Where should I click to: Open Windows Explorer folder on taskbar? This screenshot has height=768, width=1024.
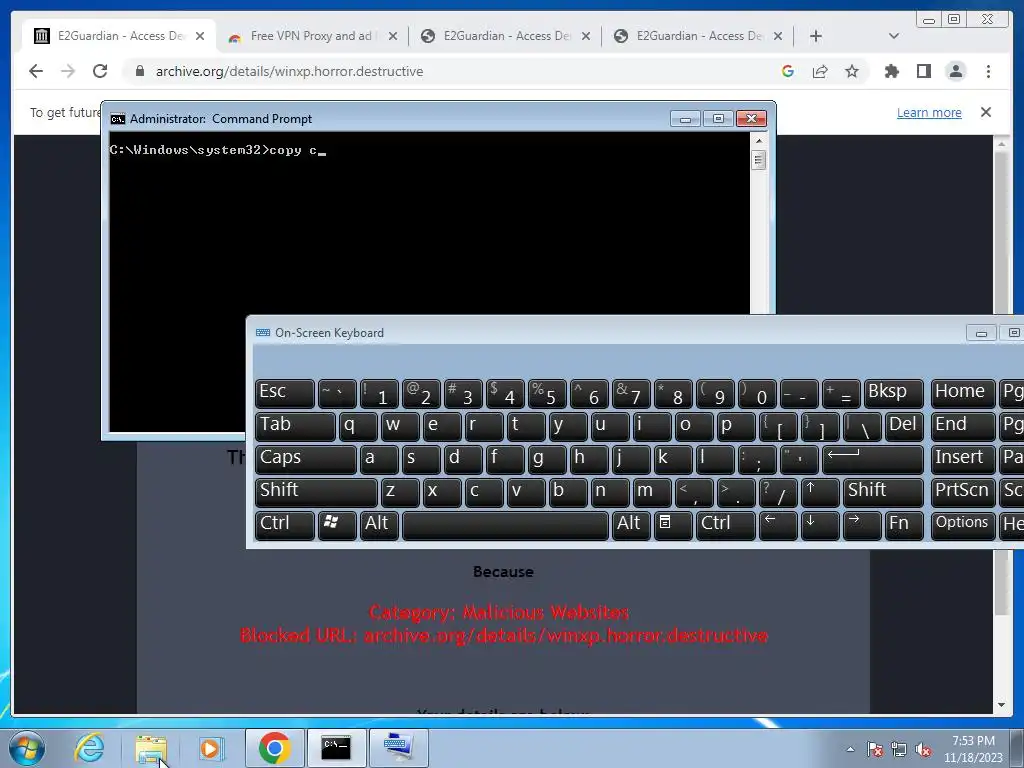coord(151,748)
